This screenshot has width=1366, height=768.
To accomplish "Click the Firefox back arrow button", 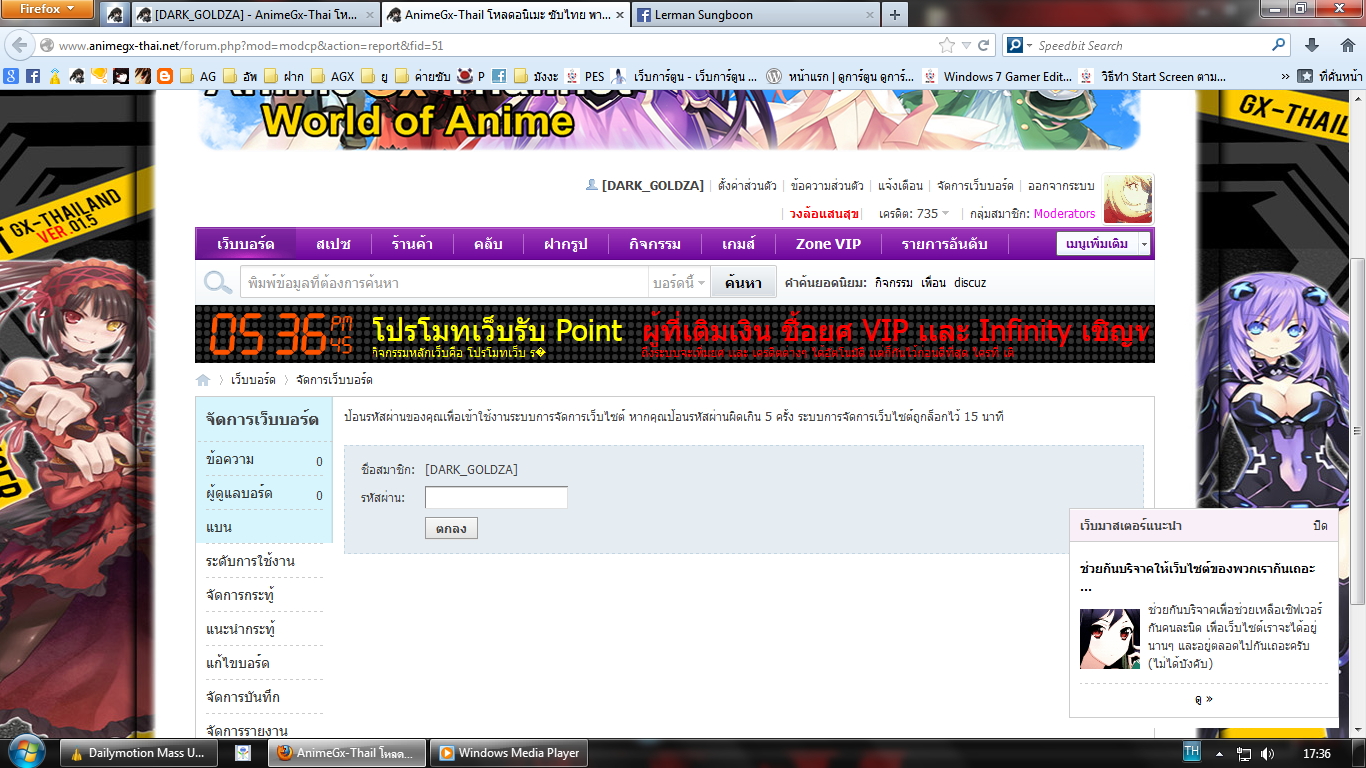I will [21, 46].
